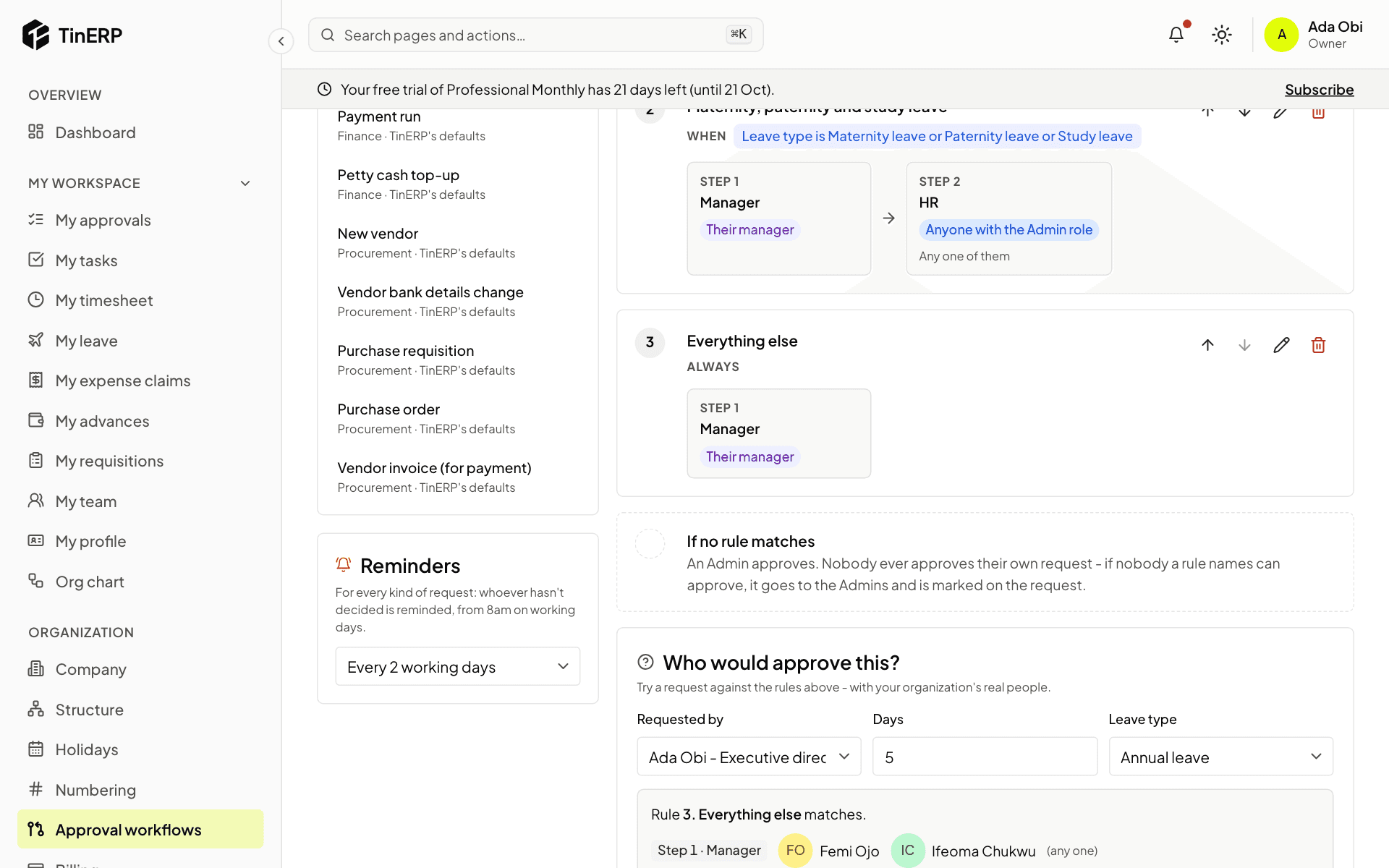The image size is (1389, 868).
Task: Click the Days input field
Action: [985, 757]
